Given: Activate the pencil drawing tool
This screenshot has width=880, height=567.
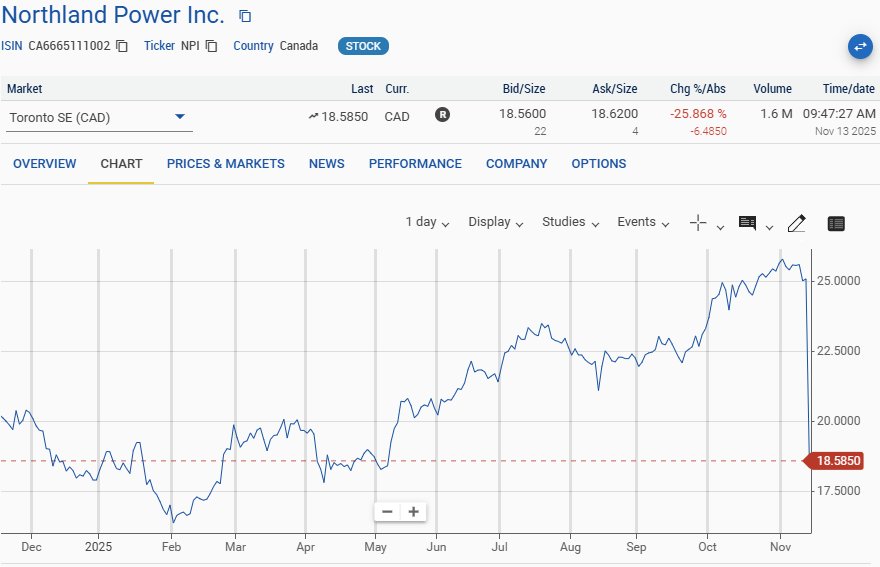Looking at the screenshot, I should (x=796, y=223).
